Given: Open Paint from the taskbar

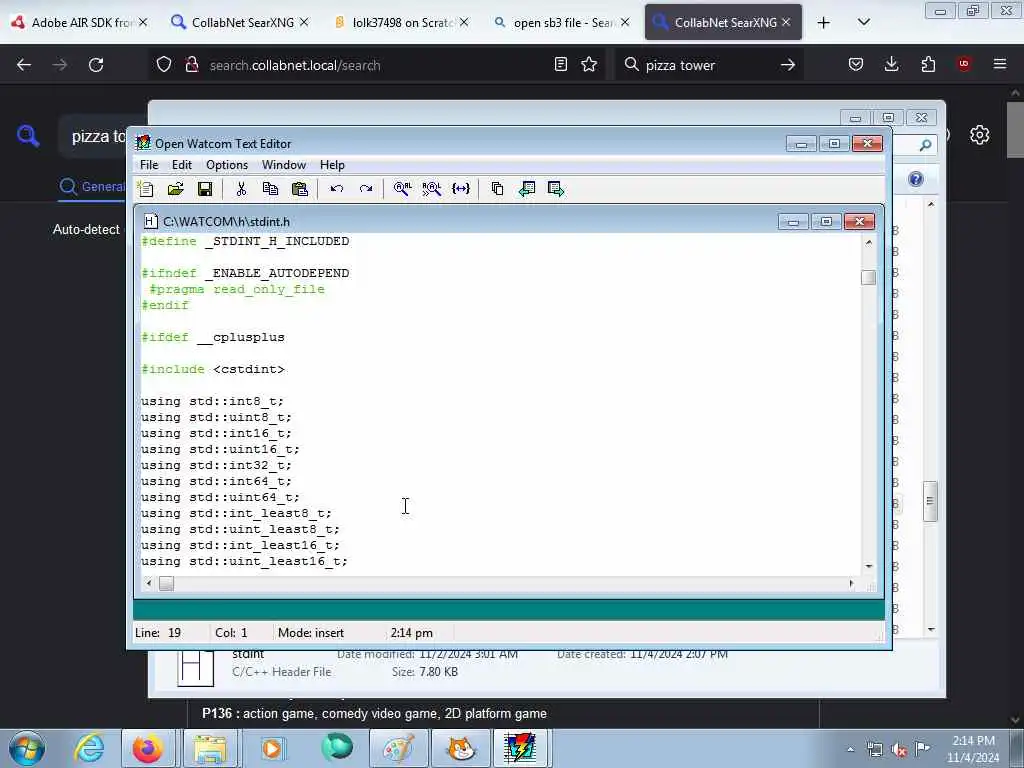Looking at the screenshot, I should point(398,748).
